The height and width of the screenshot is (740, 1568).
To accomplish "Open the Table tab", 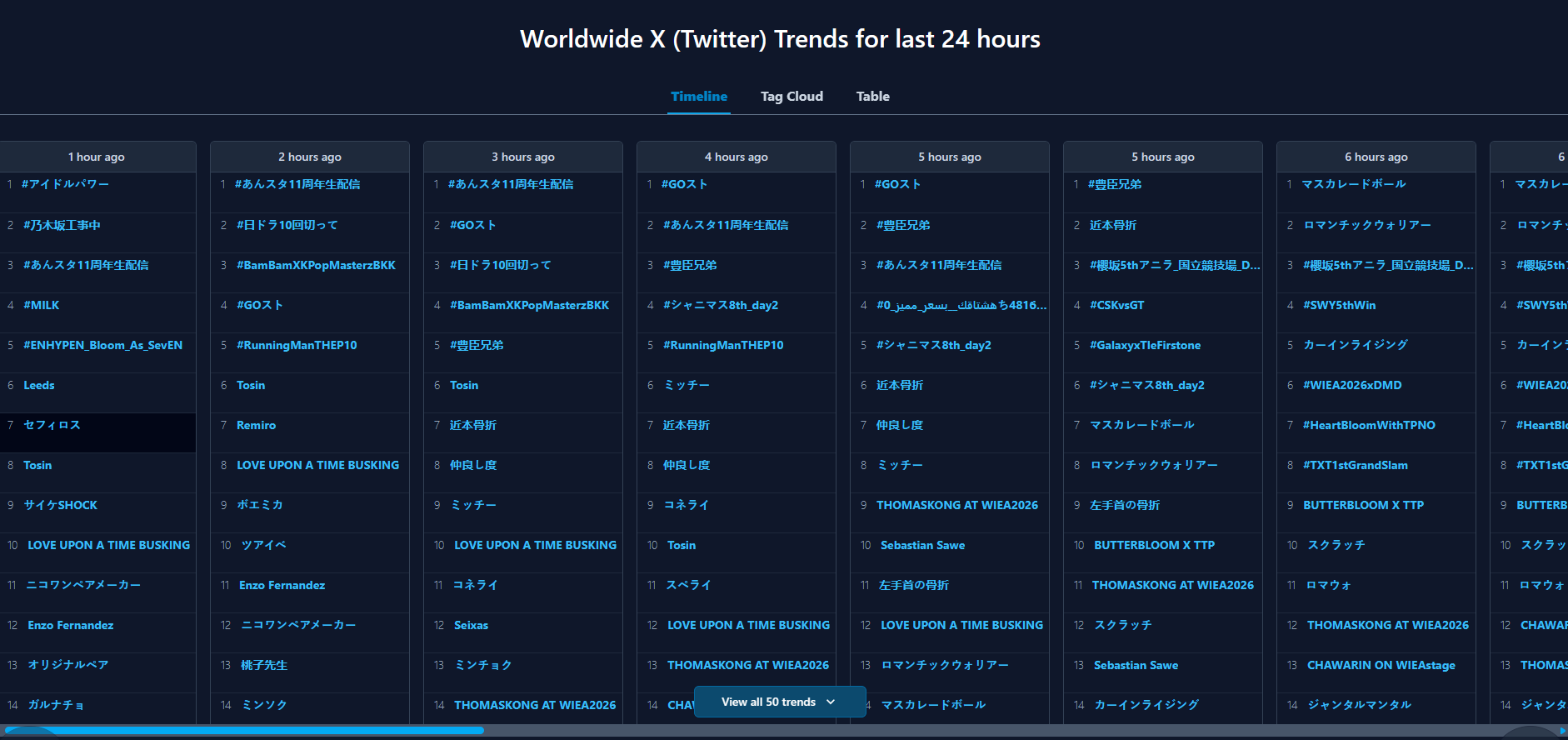I will coord(872,97).
